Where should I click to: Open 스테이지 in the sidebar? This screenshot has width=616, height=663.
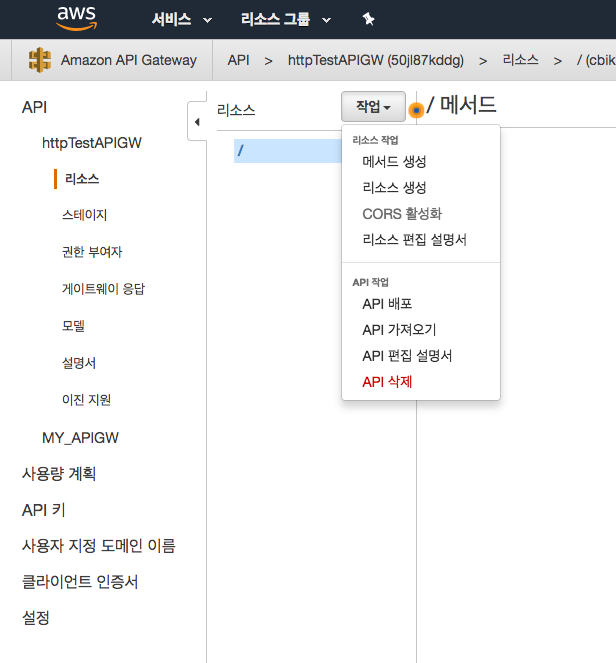pos(85,215)
